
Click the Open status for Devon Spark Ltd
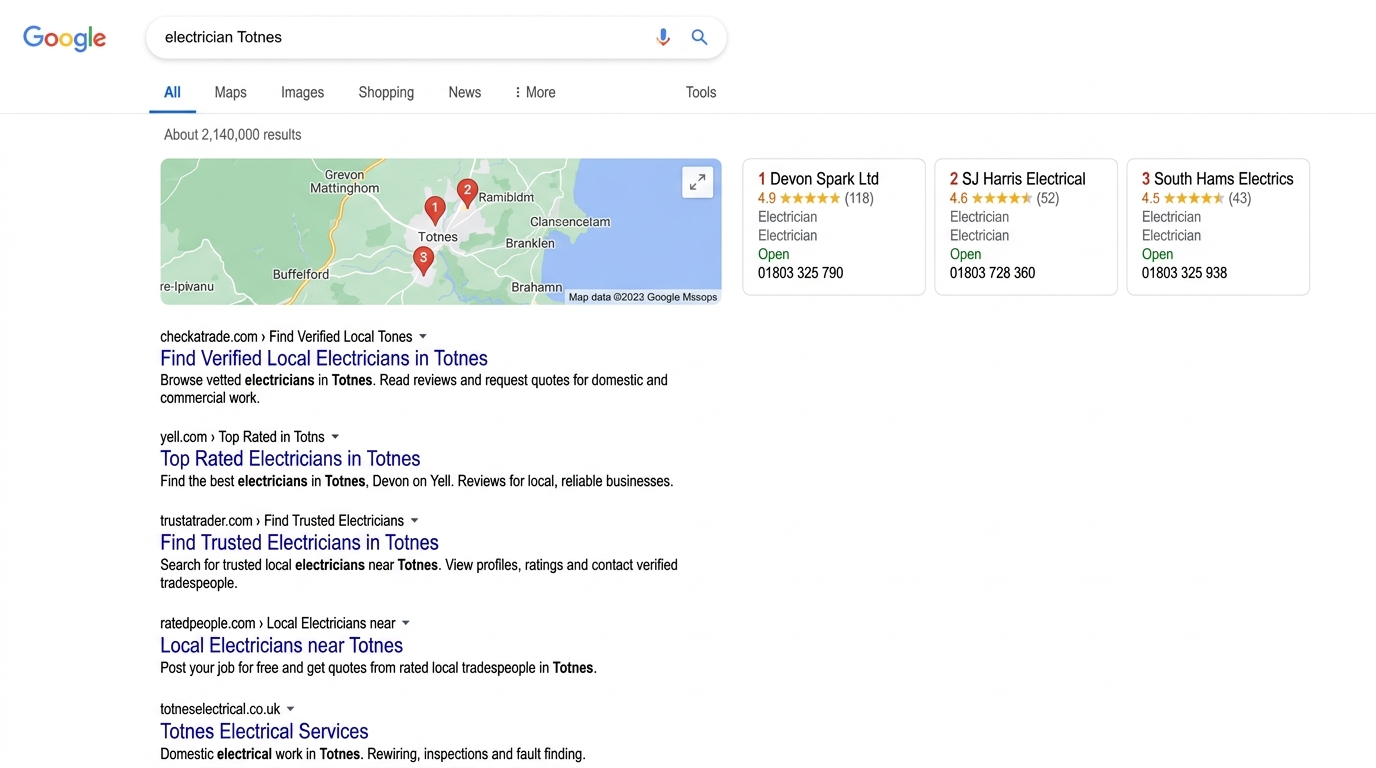pyautogui.click(x=774, y=254)
